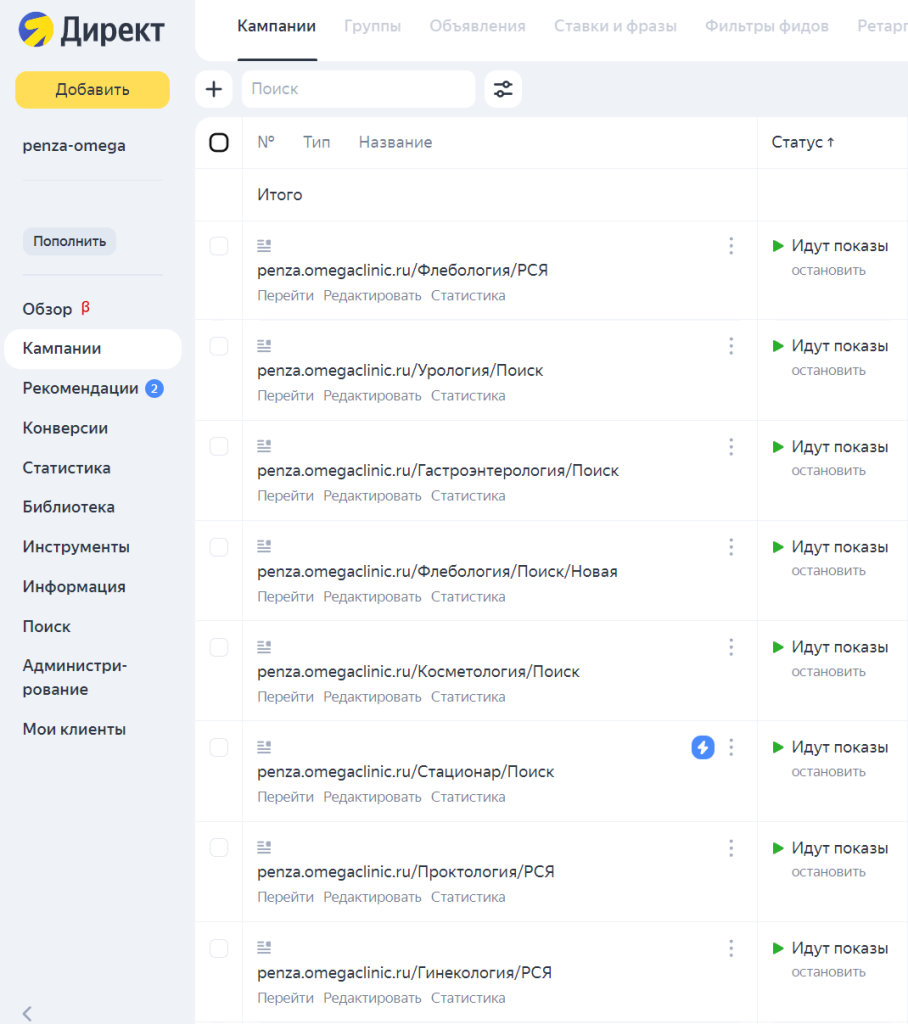908x1024 pixels.
Task: Click green play status icon for Гастроэнтерология/Поиск
Action: tap(778, 447)
